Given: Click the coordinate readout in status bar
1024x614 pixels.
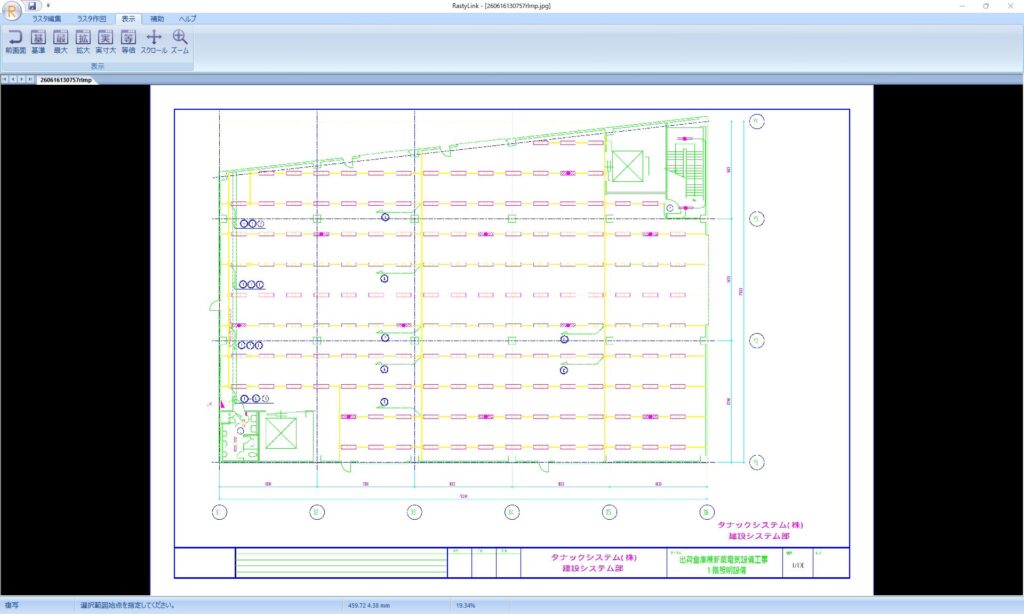Looking at the screenshot, I should coord(369,606).
